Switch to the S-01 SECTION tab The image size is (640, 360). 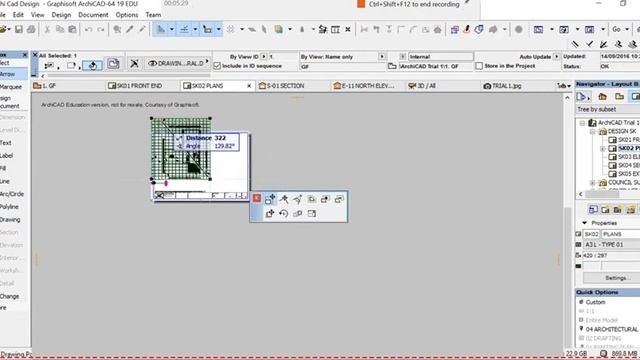292,86
